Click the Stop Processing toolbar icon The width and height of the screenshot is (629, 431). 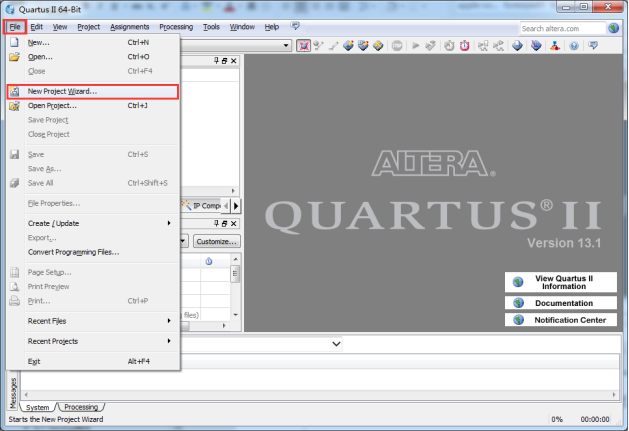point(397,46)
